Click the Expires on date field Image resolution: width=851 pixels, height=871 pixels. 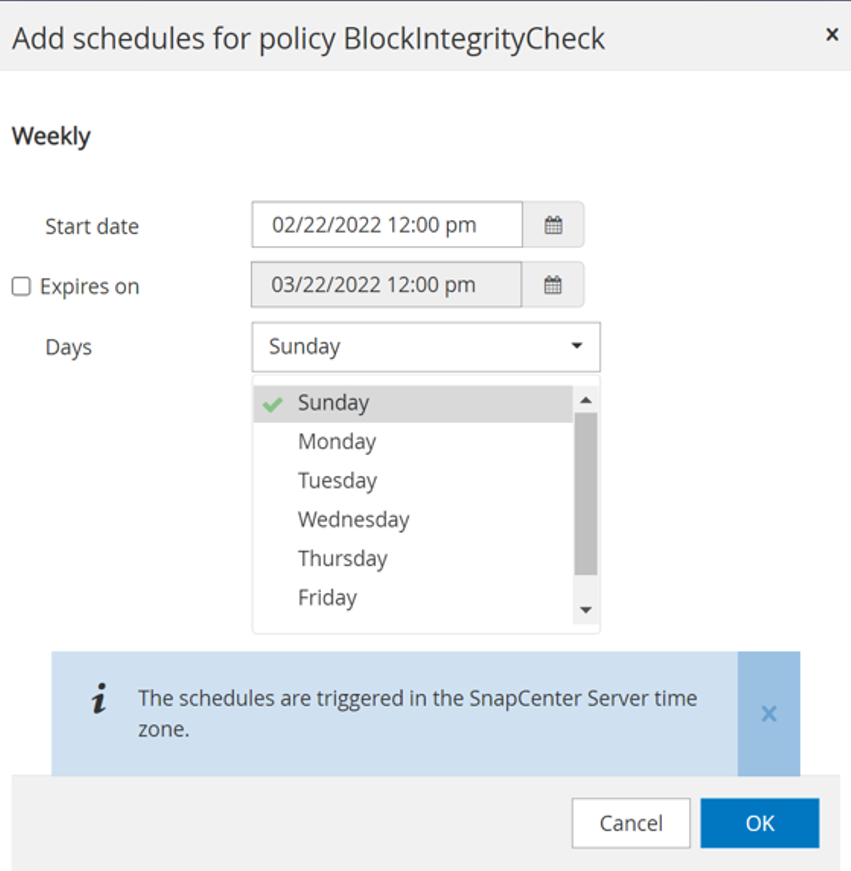(x=386, y=285)
